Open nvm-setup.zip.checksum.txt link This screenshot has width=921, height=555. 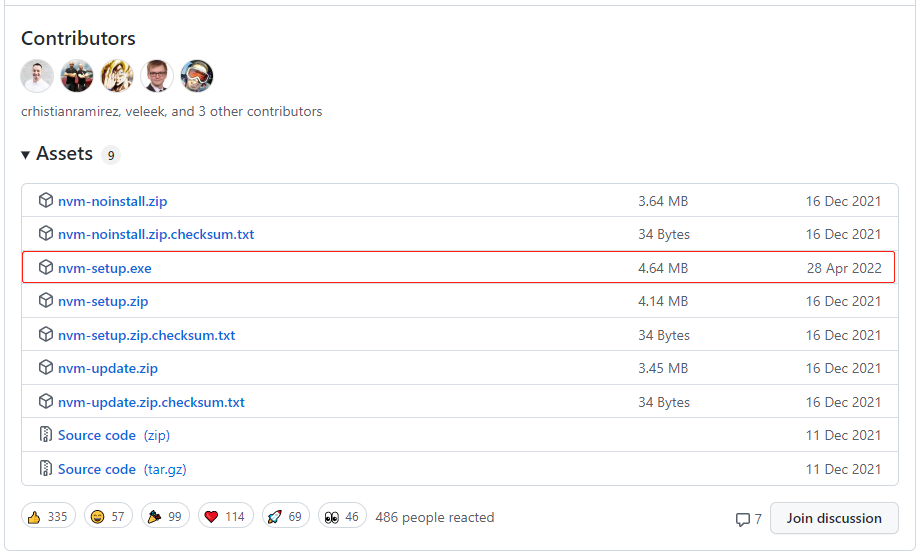(x=147, y=335)
